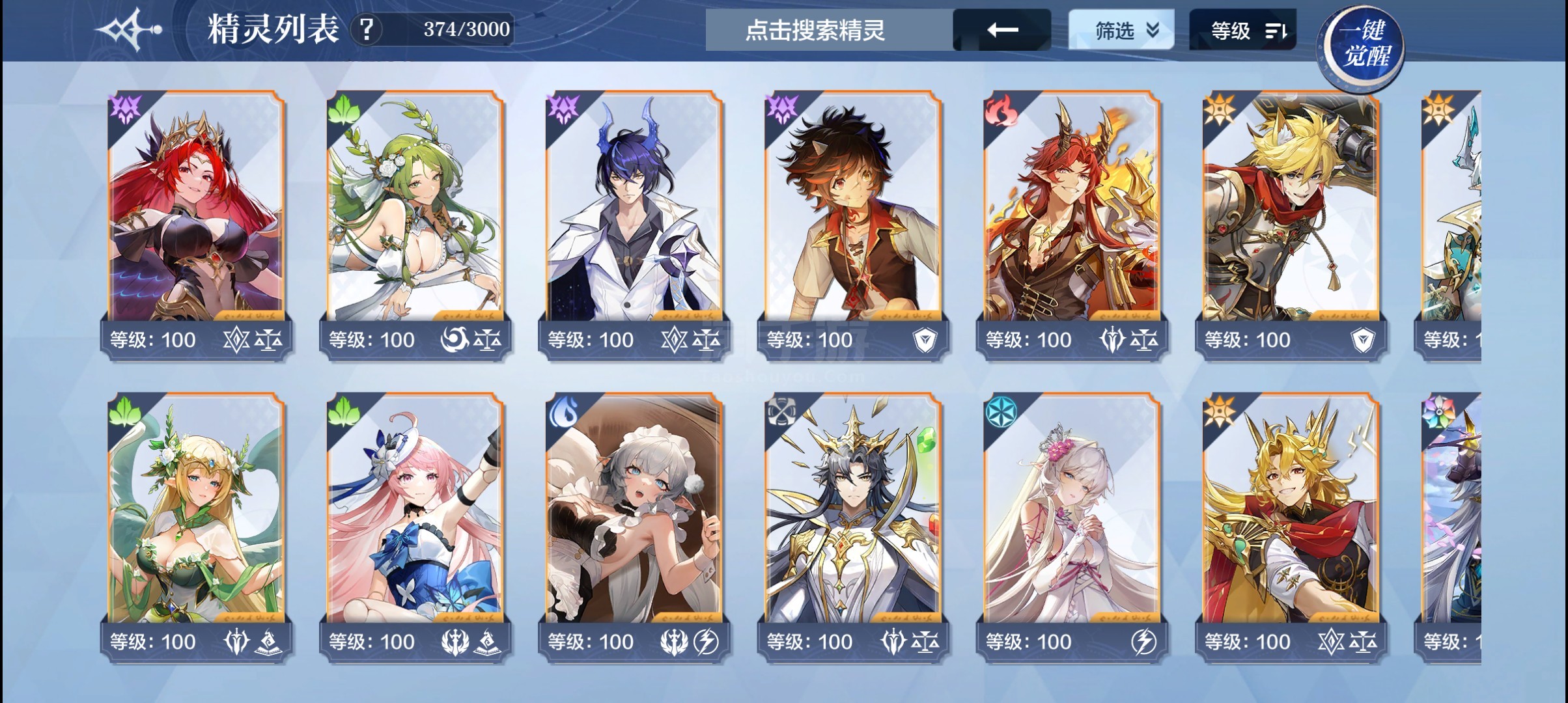1568x703 pixels.
Task: Select the red-haired crowned spirit card
Action: pos(196,225)
